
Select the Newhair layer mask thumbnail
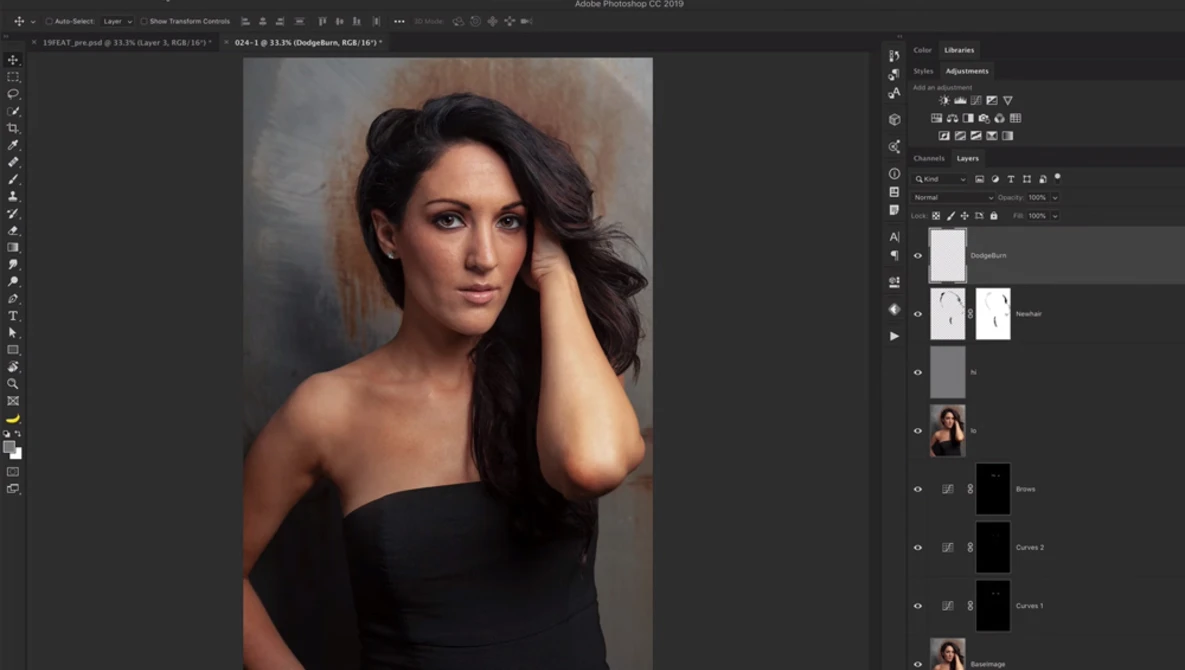tap(992, 314)
